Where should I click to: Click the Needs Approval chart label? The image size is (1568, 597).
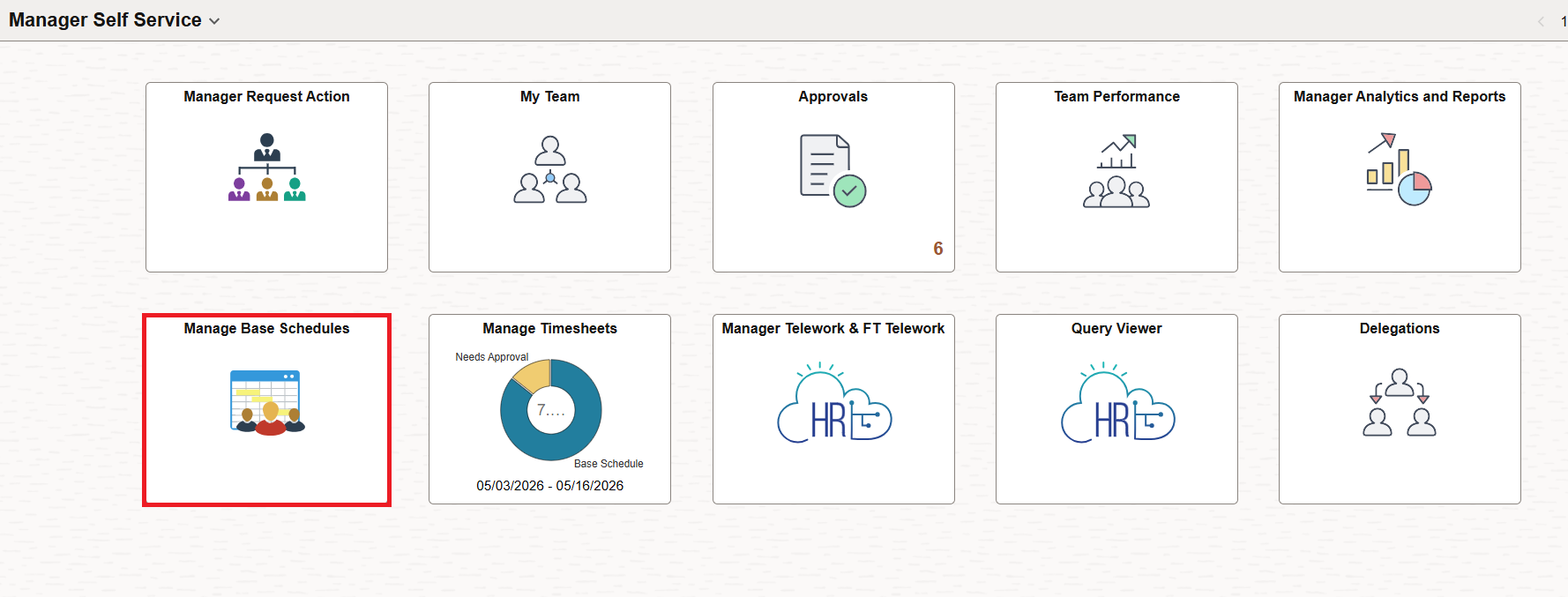point(491,357)
